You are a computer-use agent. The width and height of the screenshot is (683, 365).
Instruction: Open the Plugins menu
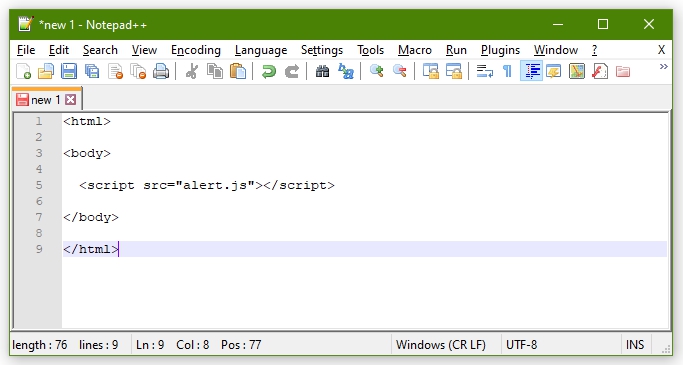coord(500,50)
